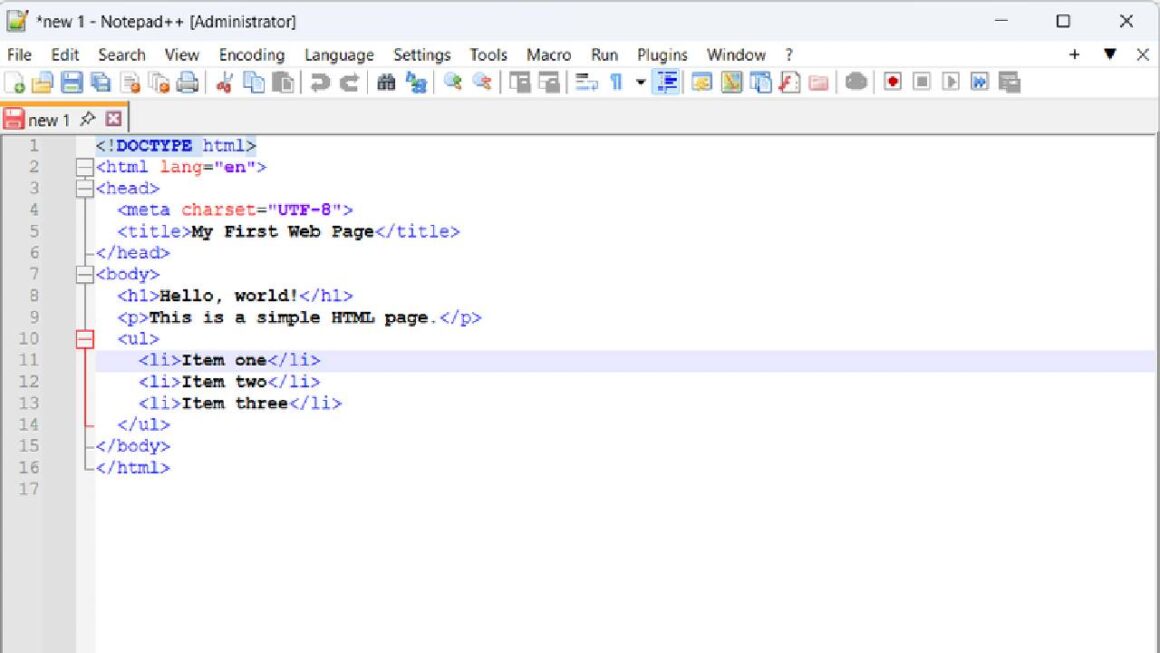This screenshot has height=653, width=1160.
Task: Collapse the body tag fold marker
Action: 85,274
